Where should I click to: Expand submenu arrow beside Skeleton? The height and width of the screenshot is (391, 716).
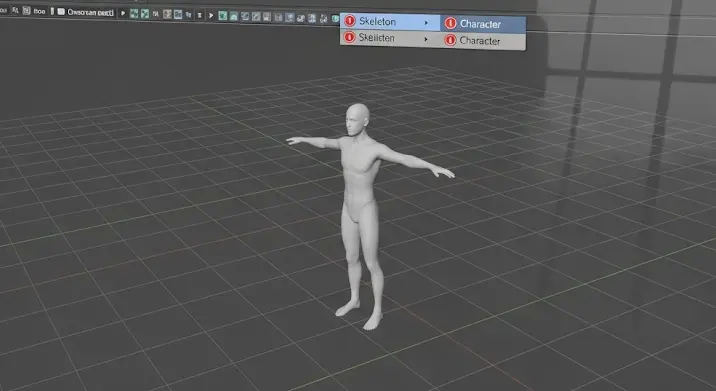(426, 22)
